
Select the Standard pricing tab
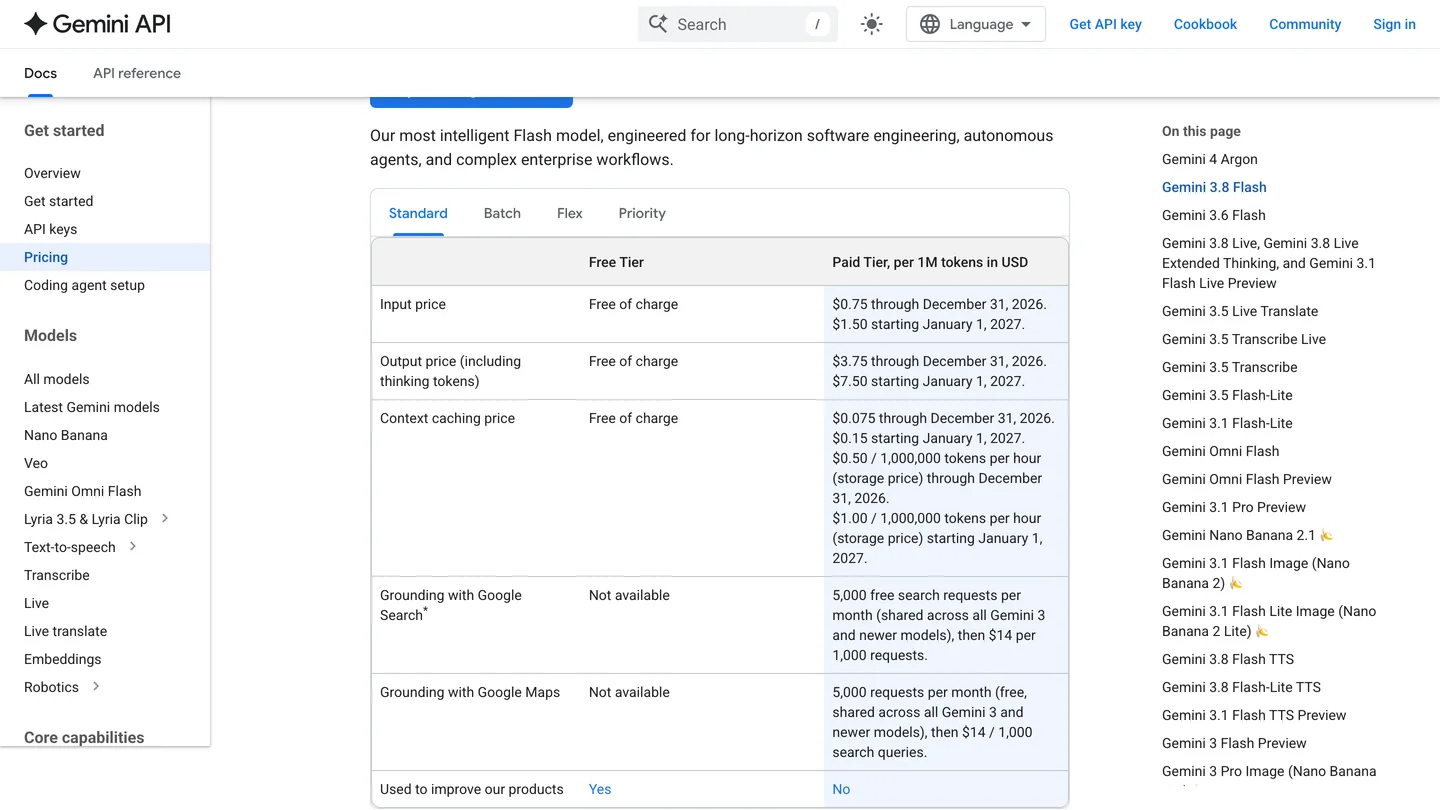click(418, 213)
